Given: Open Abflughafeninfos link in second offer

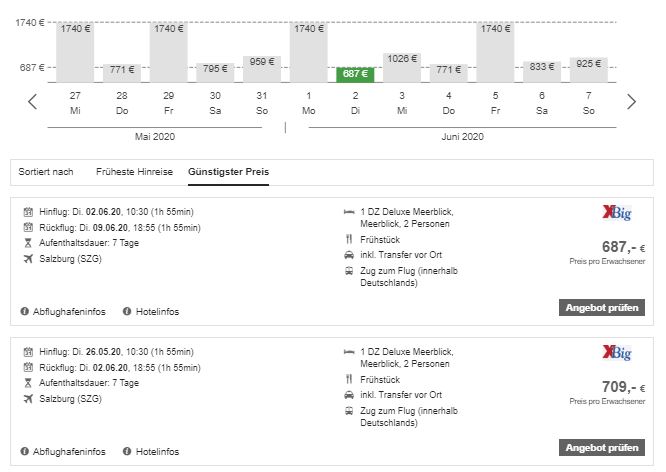Looking at the screenshot, I should click(69, 452).
